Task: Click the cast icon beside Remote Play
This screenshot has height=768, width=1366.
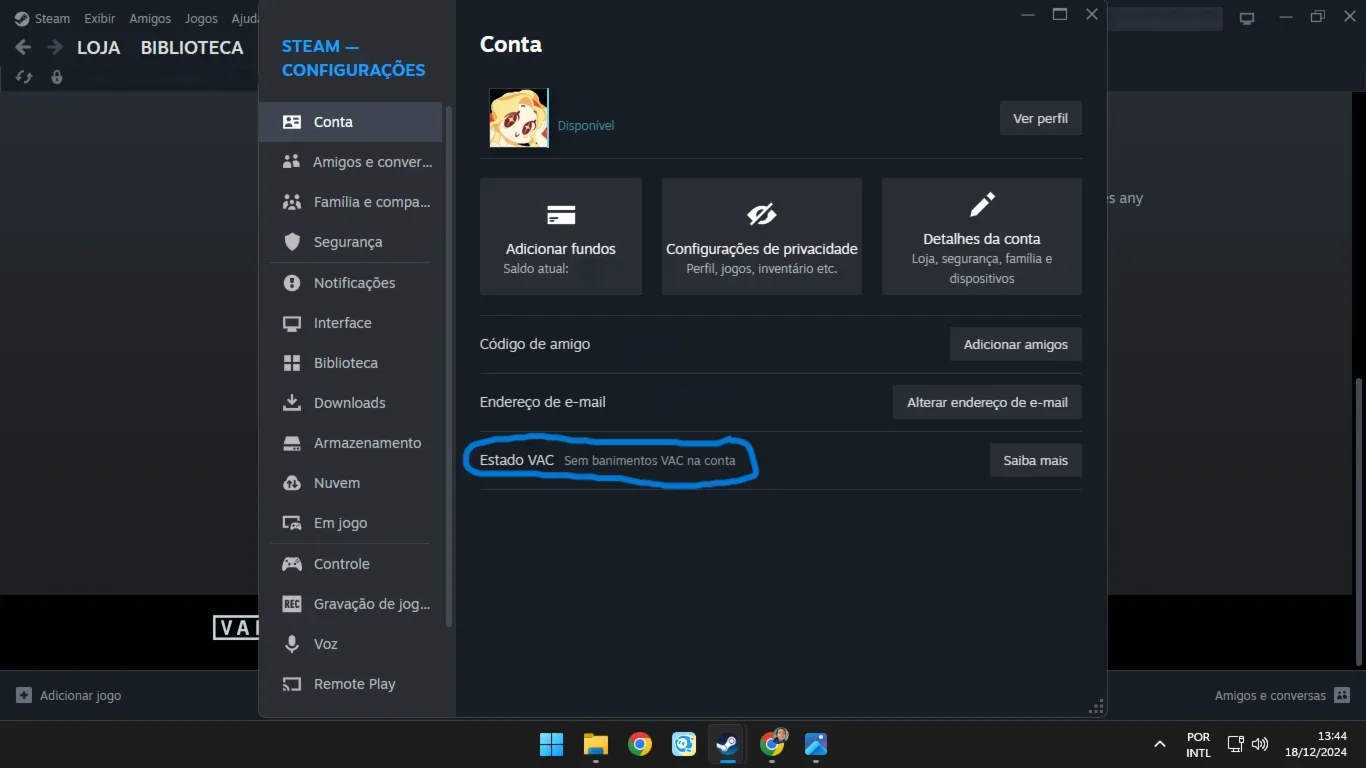Action: [292, 684]
